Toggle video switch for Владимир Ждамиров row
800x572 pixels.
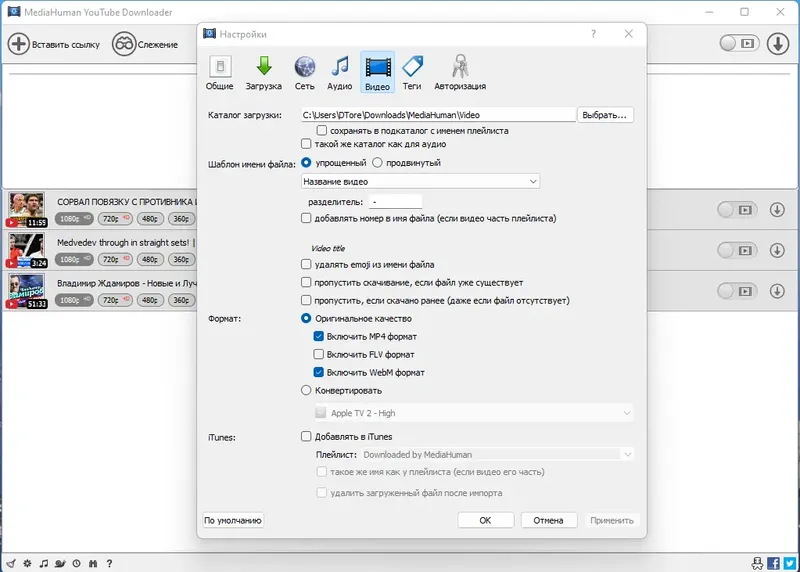[x=737, y=291]
